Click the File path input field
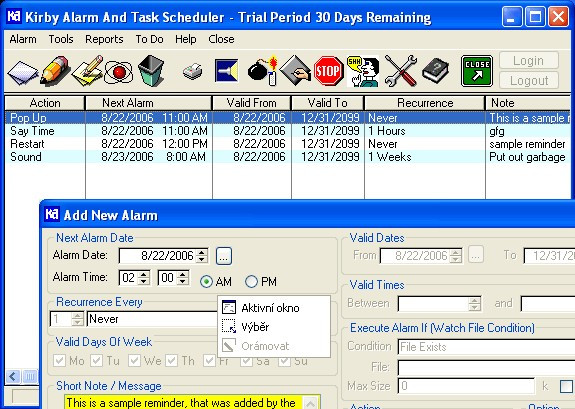Image resolution: width=575 pixels, height=409 pixels. (x=486, y=367)
